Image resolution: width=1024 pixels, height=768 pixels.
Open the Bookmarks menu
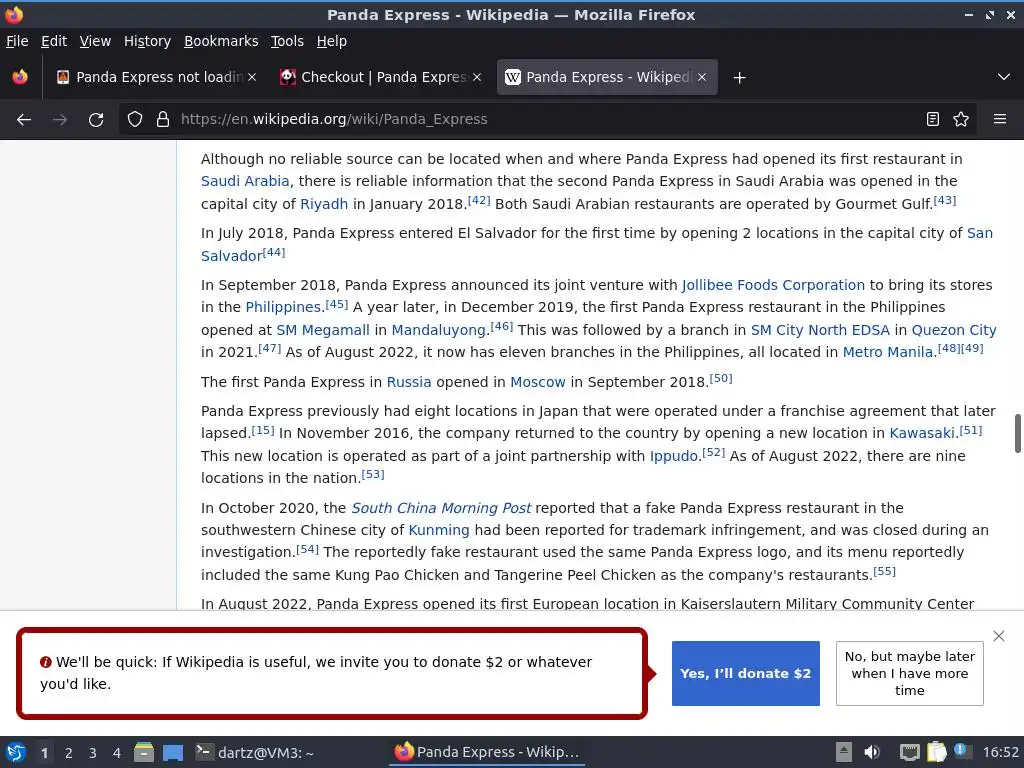(x=221, y=41)
